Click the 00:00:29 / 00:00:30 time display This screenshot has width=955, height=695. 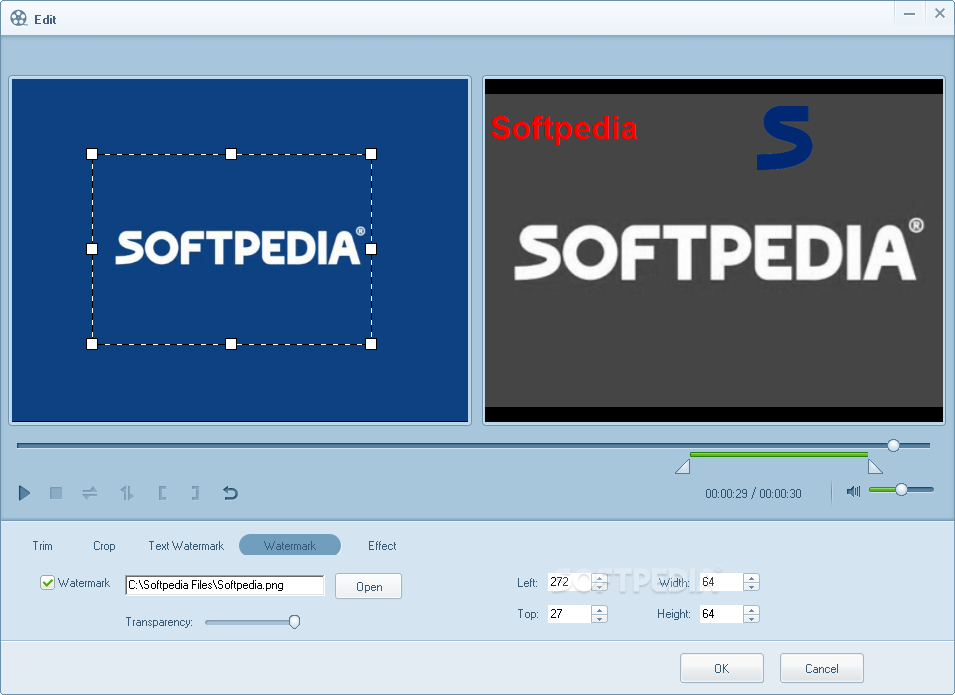pyautogui.click(x=753, y=493)
